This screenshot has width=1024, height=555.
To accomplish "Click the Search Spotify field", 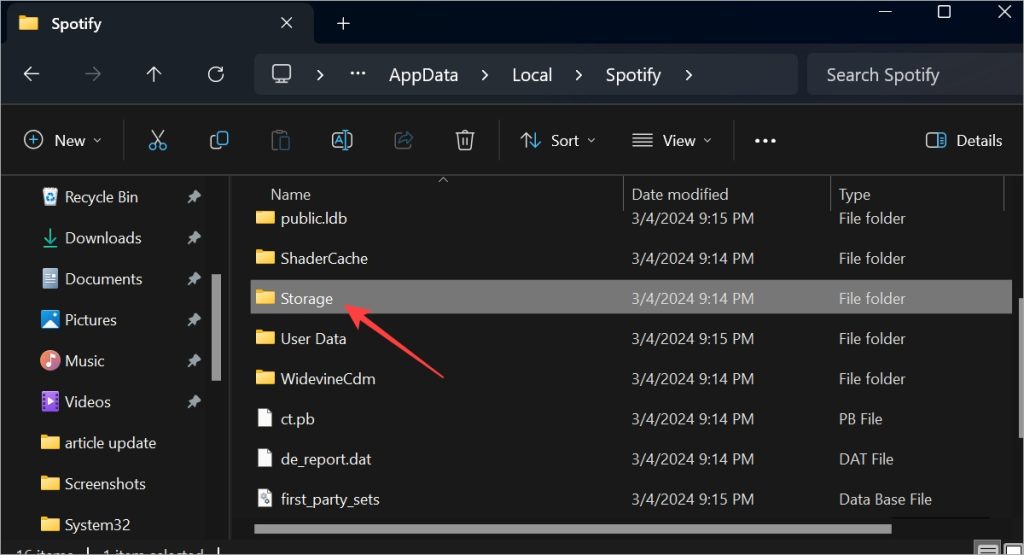I will [914, 75].
